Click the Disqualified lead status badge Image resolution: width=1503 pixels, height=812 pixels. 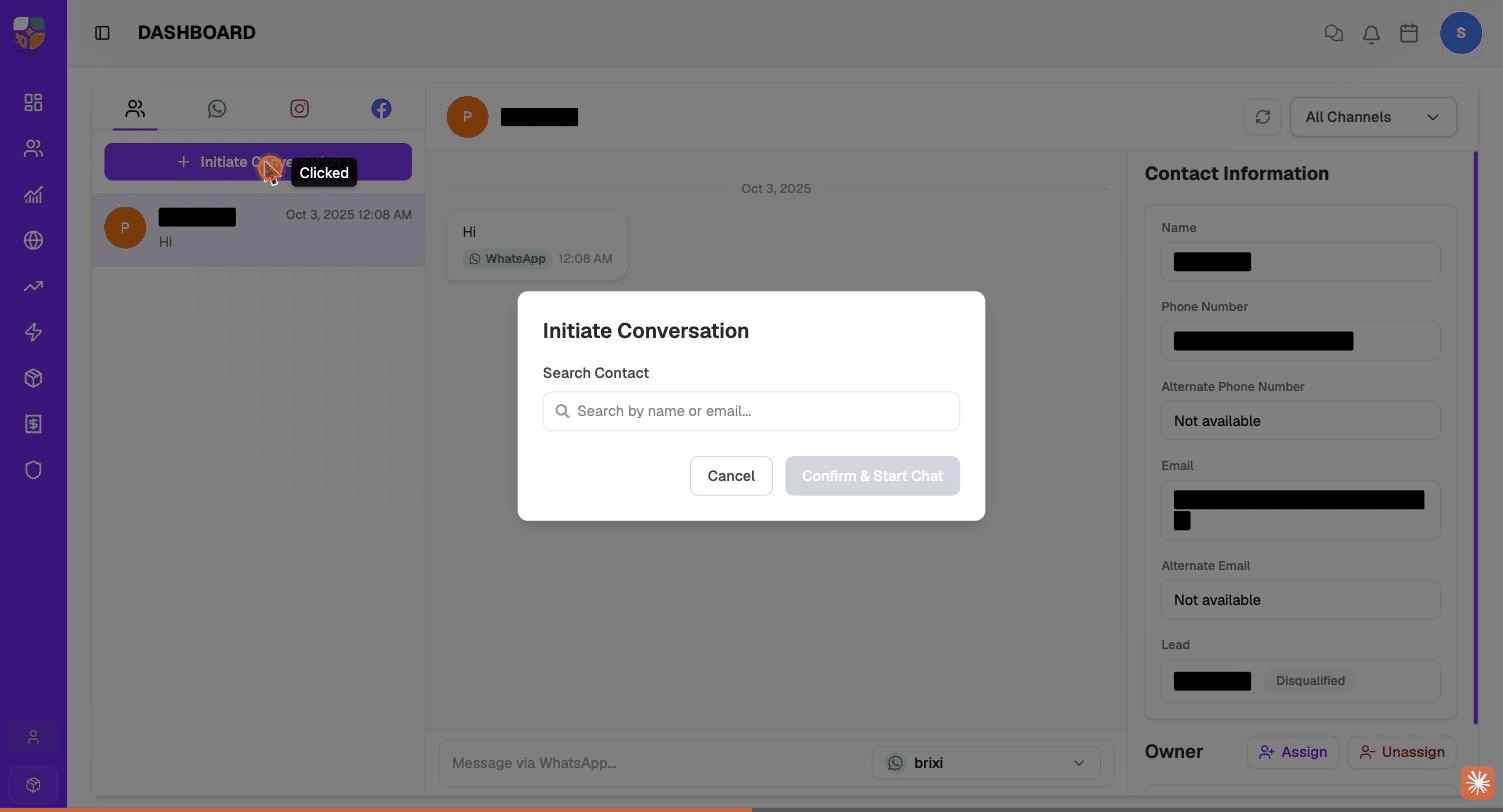point(1310,681)
